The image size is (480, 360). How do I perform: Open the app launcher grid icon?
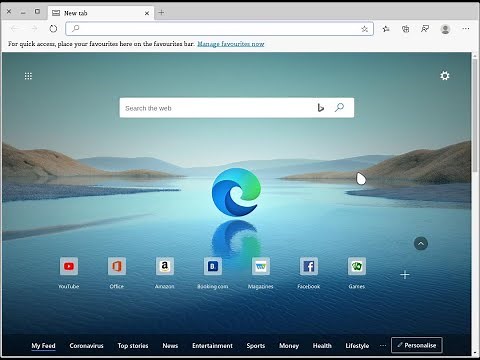[x=28, y=76]
